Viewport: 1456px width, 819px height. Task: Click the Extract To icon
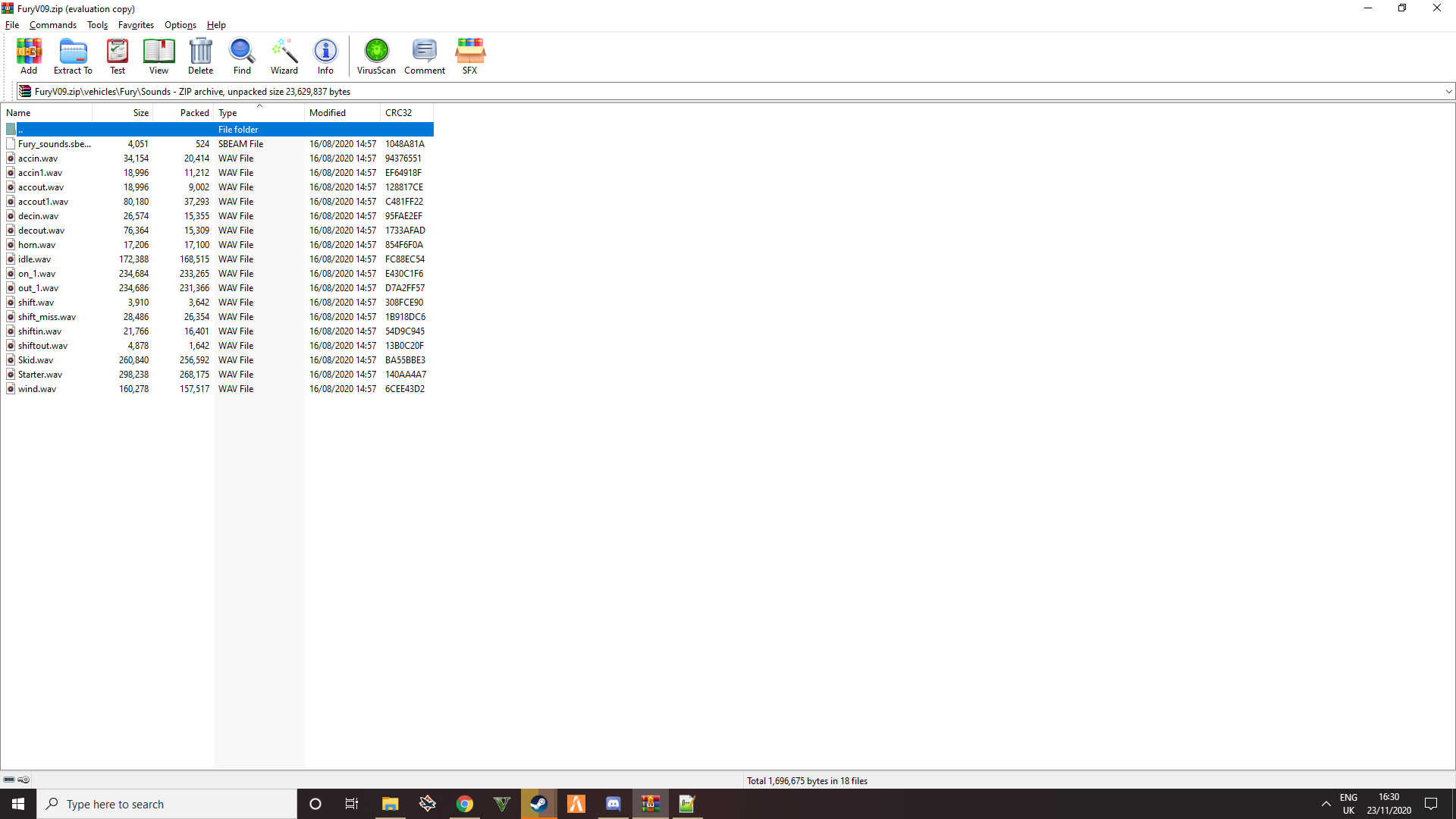[73, 56]
